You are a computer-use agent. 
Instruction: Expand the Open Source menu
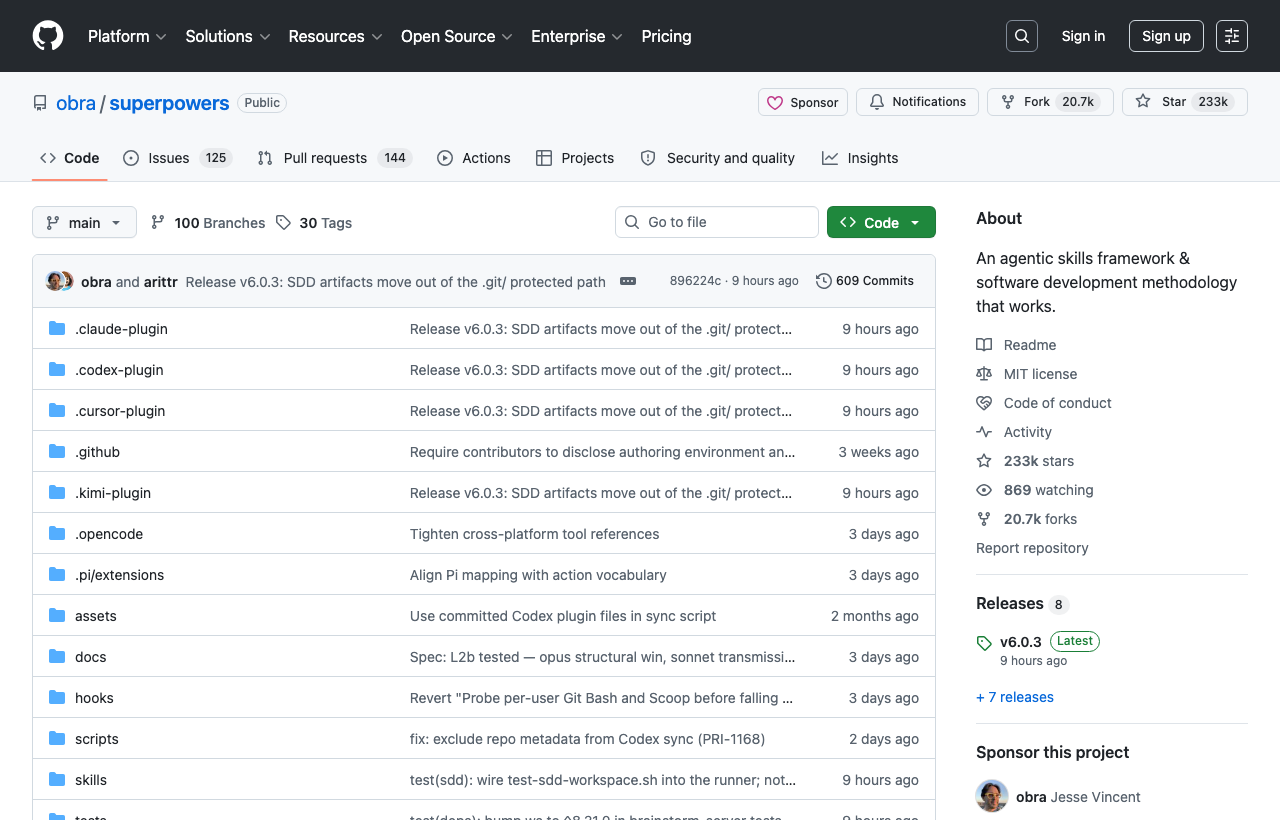[x=457, y=36]
